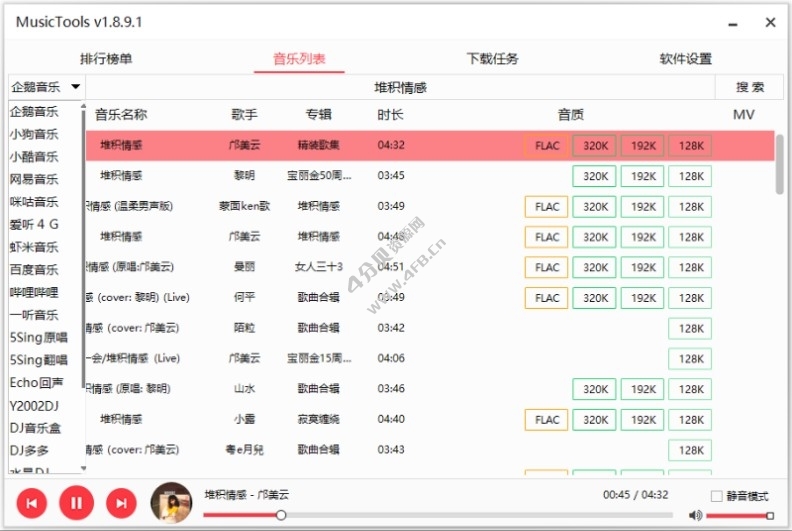Select Y2002DJ in the source list
The image size is (792, 531).
pos(34,406)
